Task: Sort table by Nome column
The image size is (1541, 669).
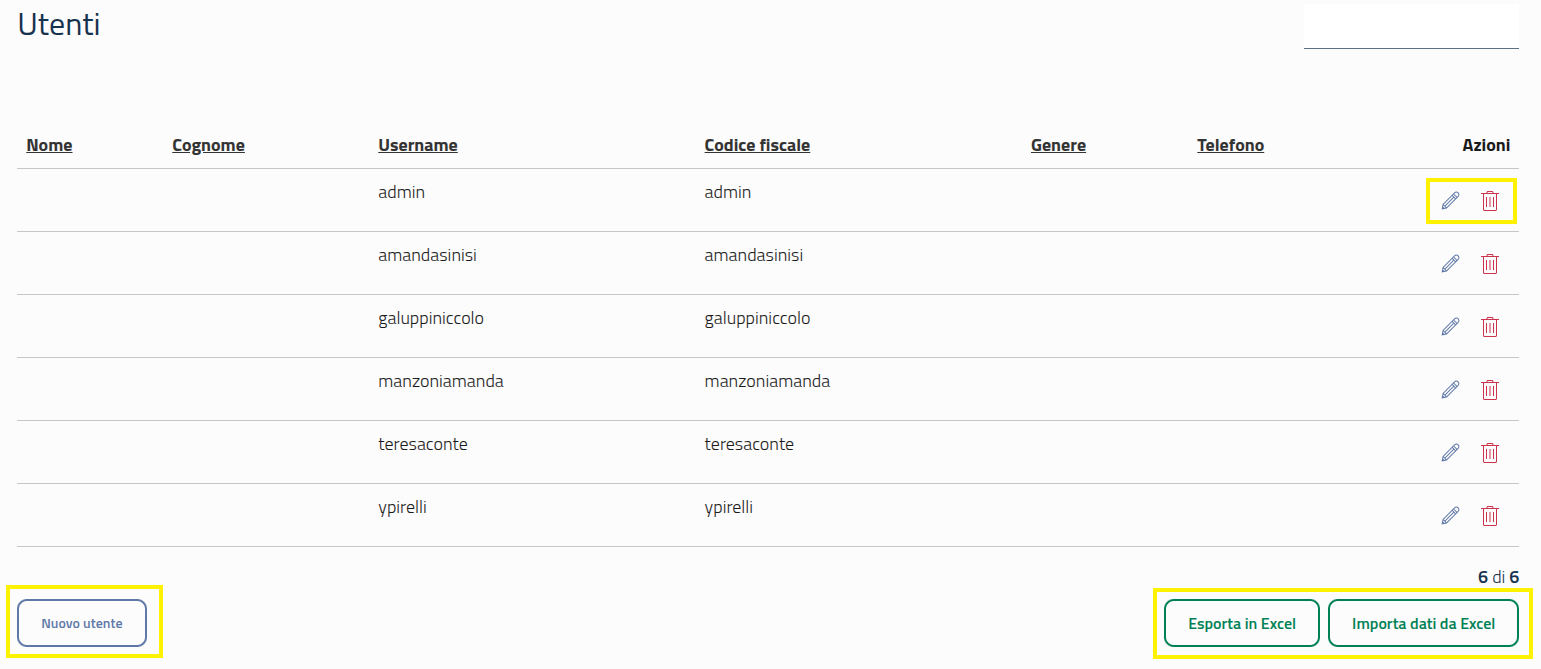Action: [x=49, y=146]
